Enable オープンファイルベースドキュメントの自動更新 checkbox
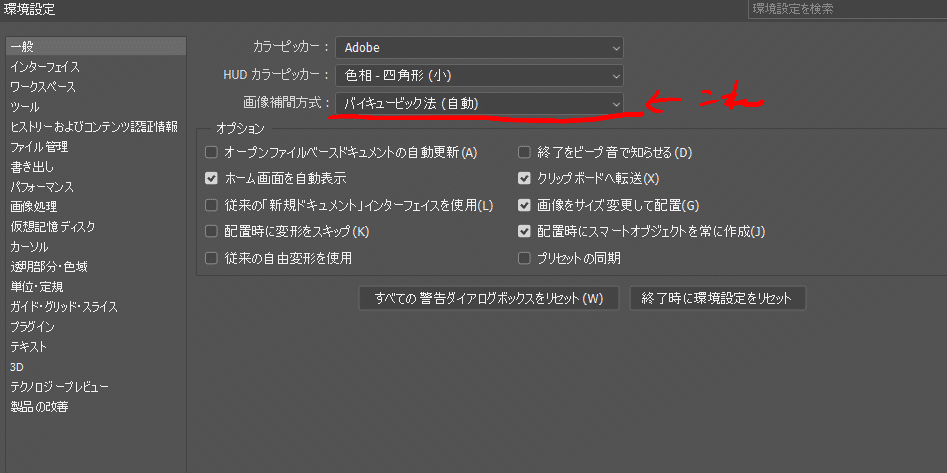Screen dimensions: 947x473 tap(211, 152)
